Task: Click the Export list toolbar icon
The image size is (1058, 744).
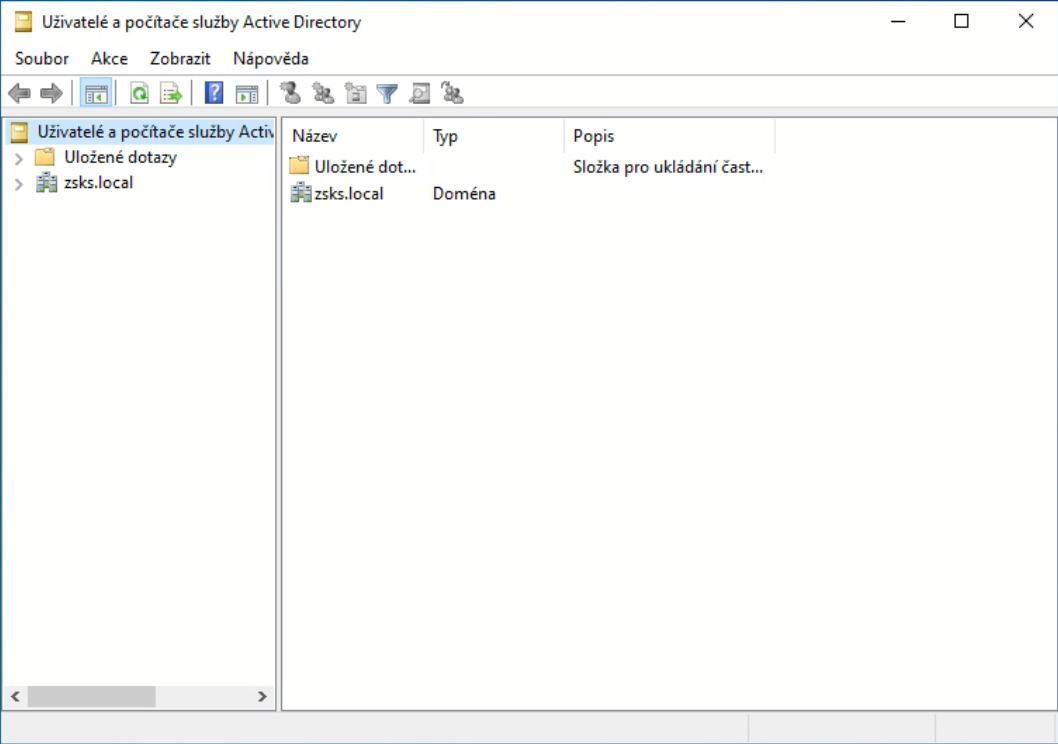Action: point(171,93)
